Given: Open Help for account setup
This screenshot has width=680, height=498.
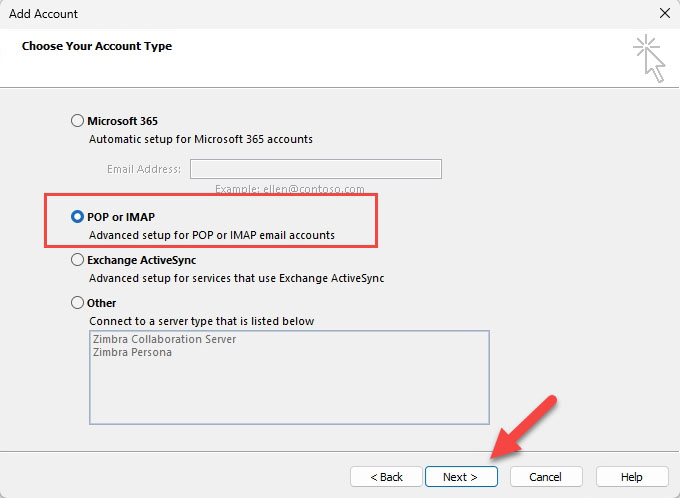Looking at the screenshot, I should [x=631, y=477].
